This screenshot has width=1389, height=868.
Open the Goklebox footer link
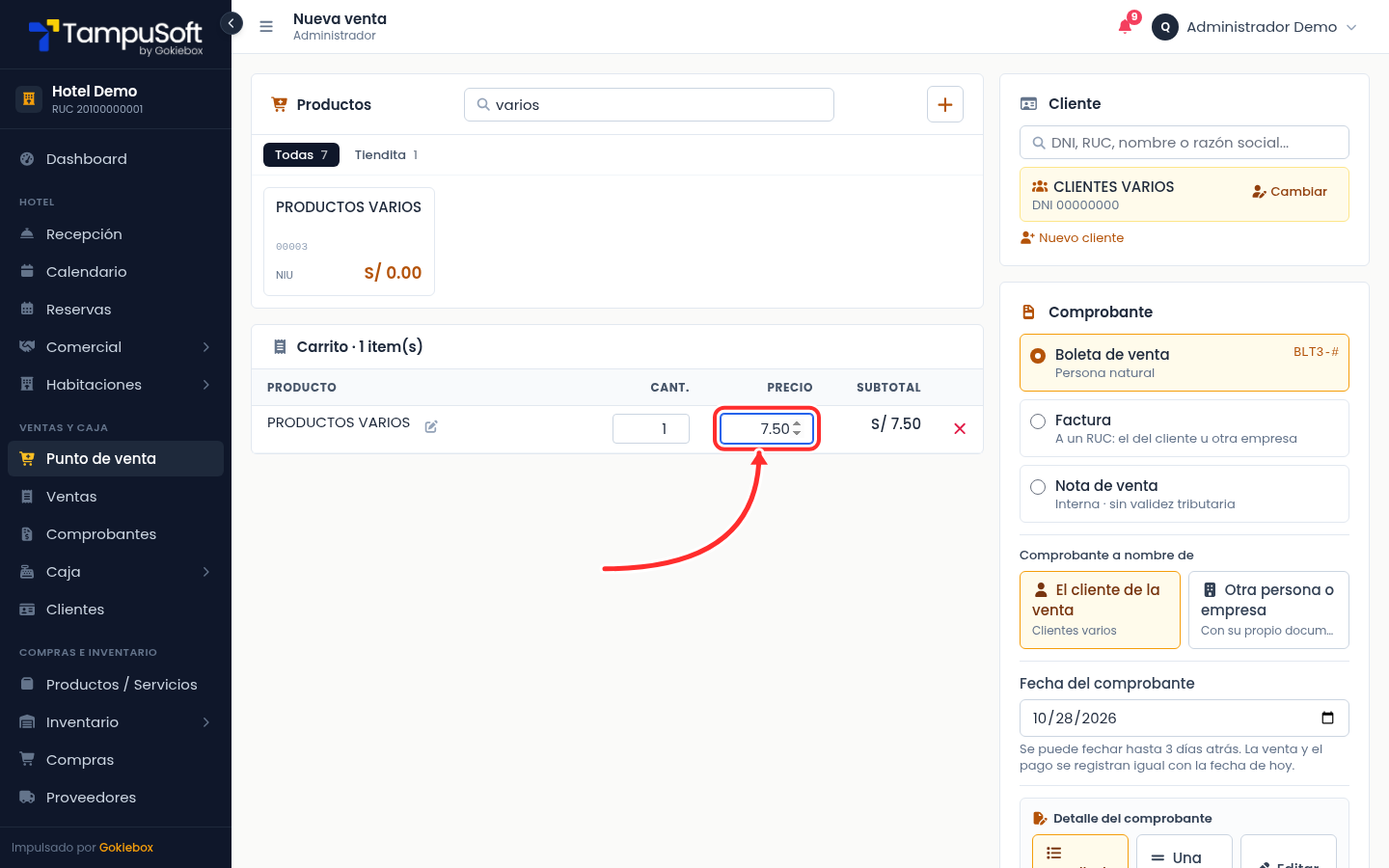point(126,848)
